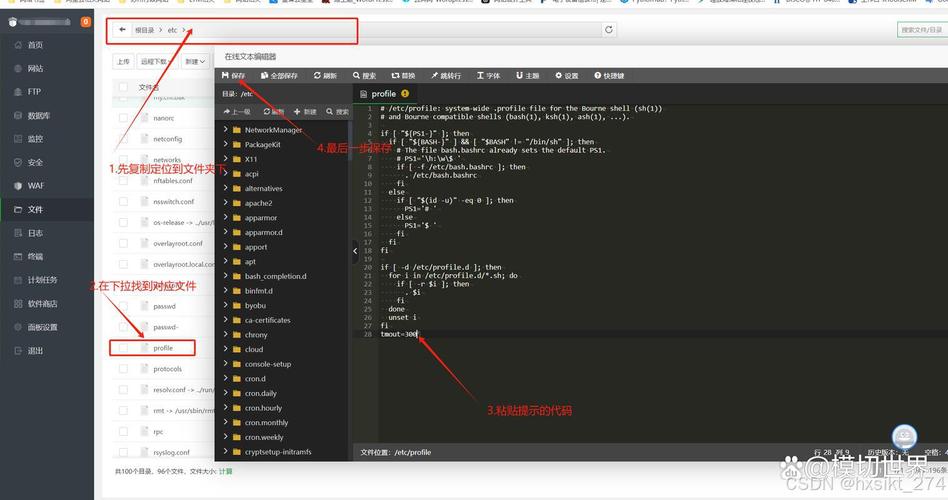Switch to the profile editor tab
Screen dimensions: 948x500
[x=384, y=94]
